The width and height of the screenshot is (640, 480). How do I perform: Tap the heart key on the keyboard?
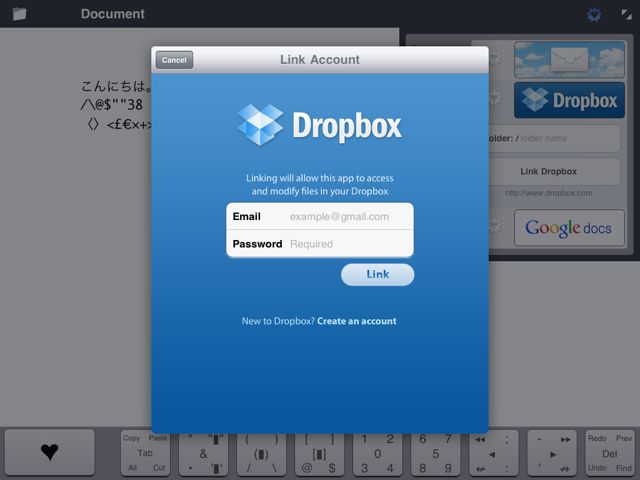[x=49, y=452]
